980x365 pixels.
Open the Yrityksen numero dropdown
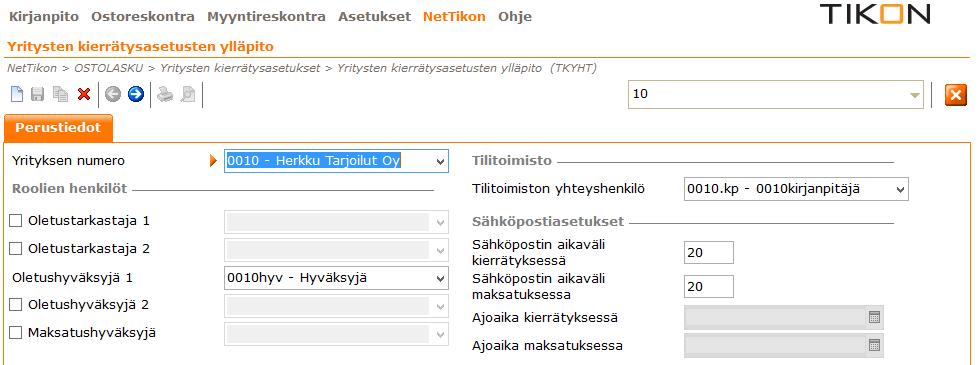441,161
